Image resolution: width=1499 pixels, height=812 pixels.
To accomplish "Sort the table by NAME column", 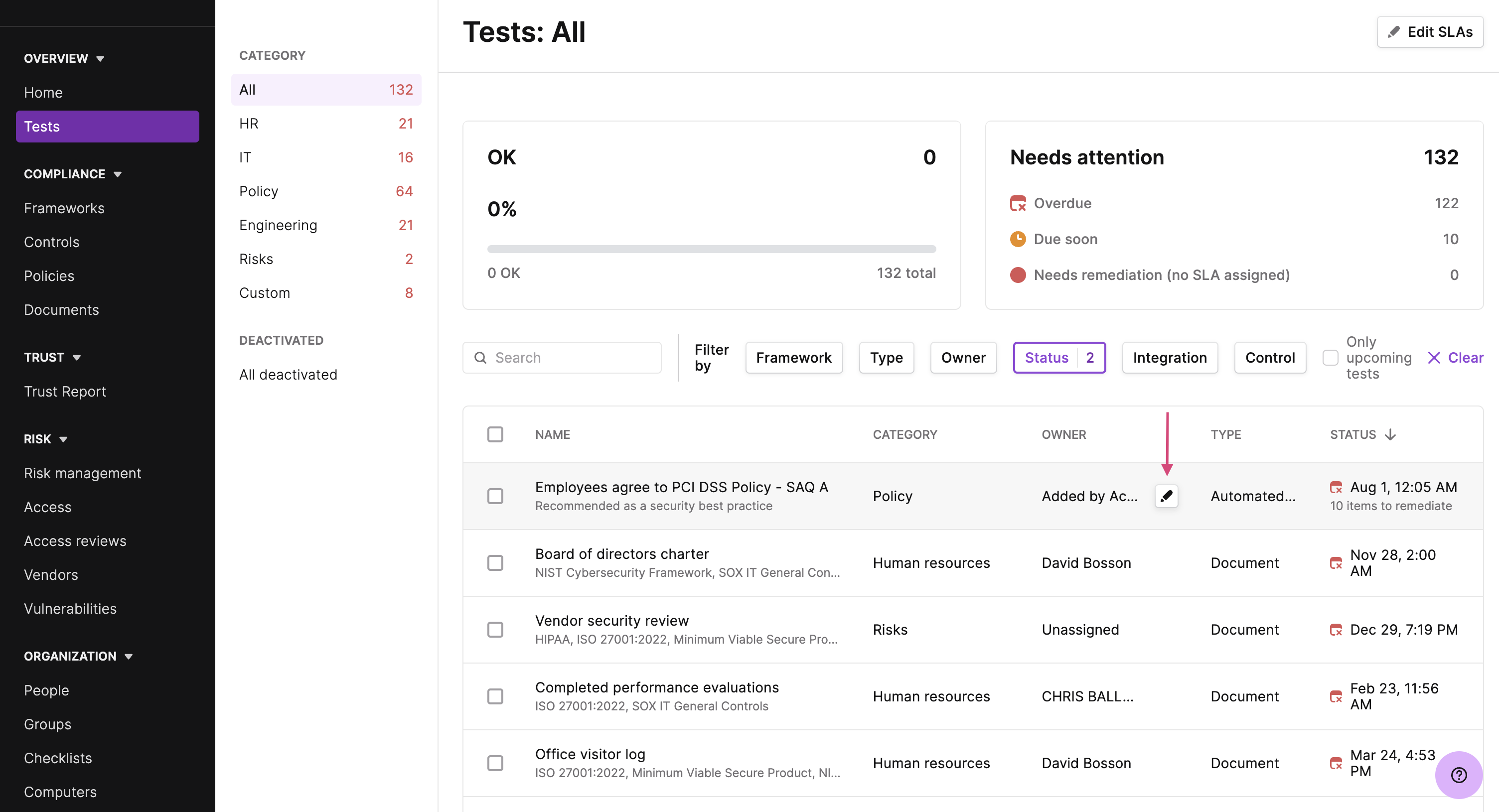I will click(552, 434).
